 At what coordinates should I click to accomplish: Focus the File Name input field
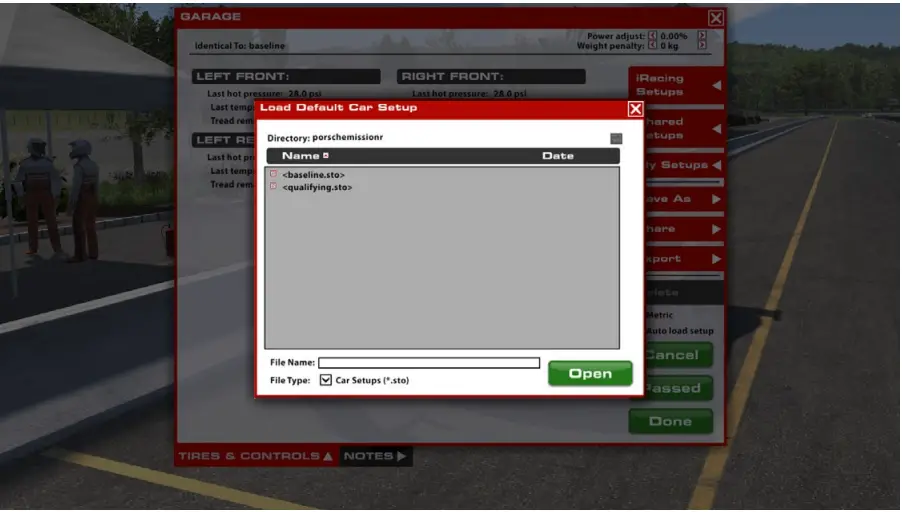(429, 362)
